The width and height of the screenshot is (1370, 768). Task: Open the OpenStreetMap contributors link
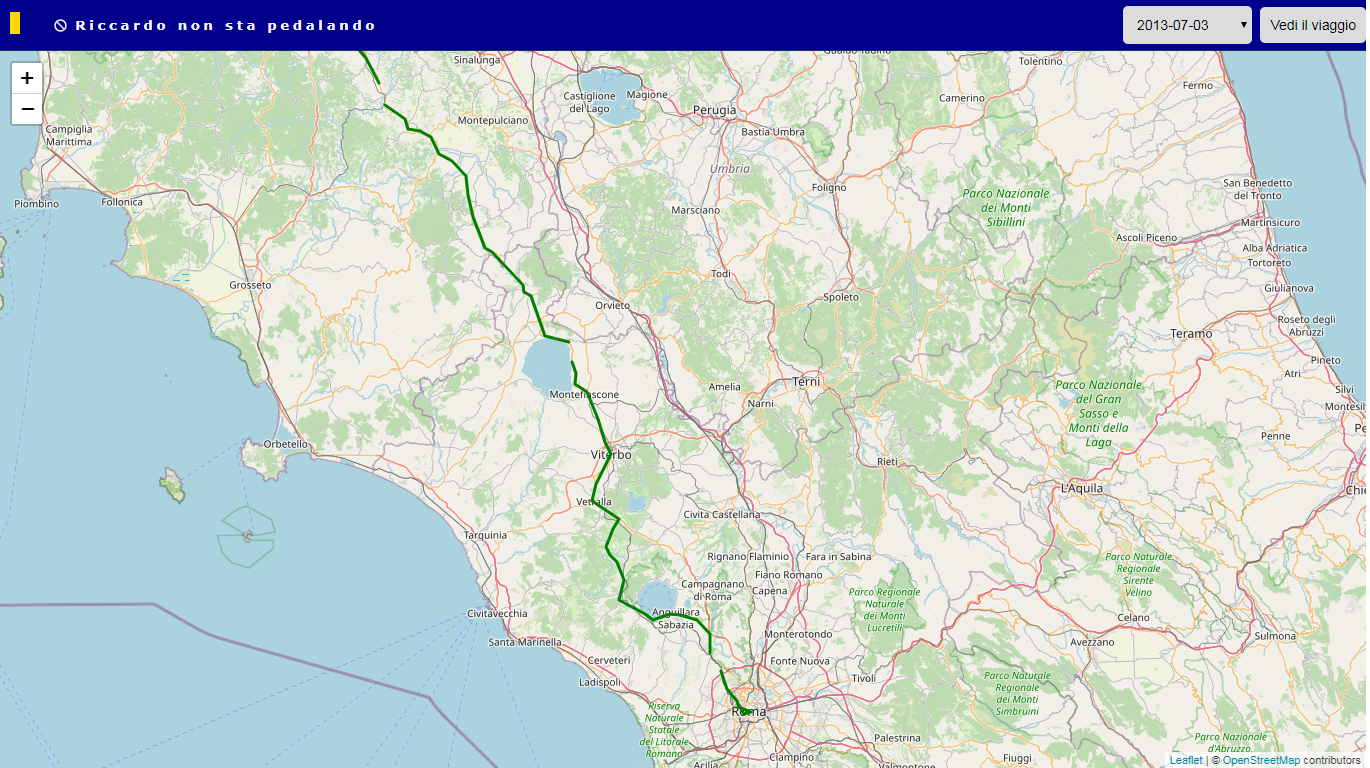pos(1261,761)
